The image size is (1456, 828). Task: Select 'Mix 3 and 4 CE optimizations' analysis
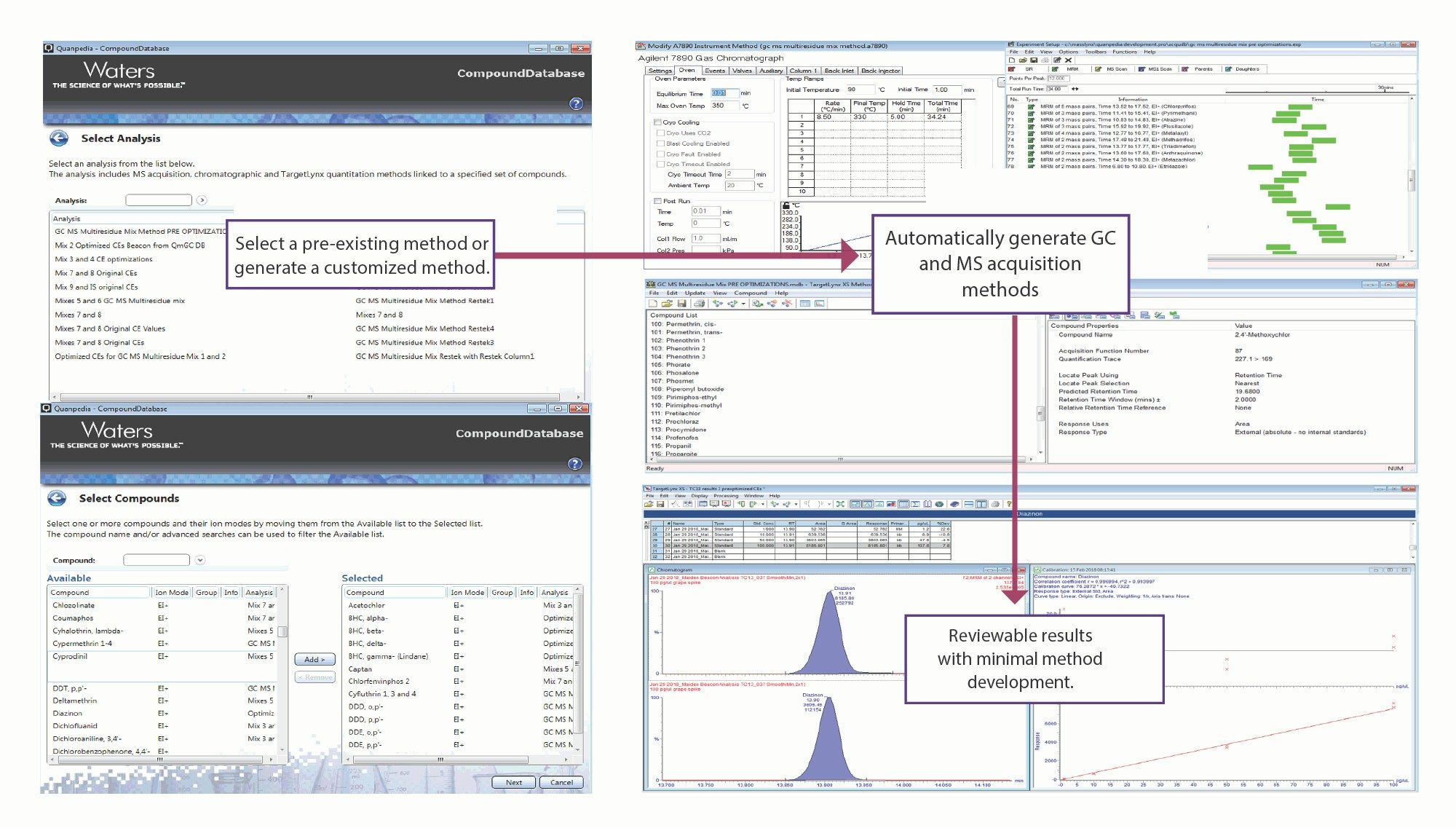tap(103, 259)
